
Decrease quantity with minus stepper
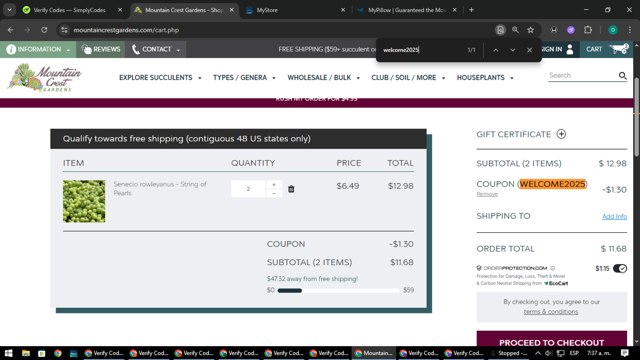(x=274, y=193)
